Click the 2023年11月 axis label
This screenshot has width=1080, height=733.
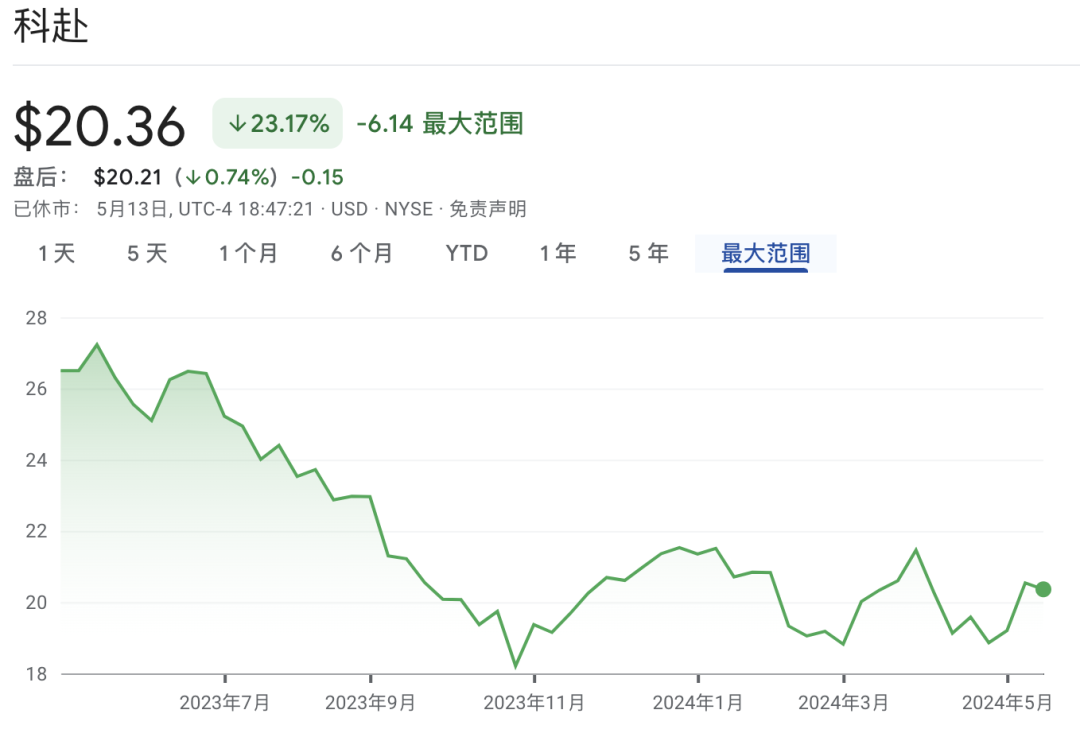[534, 703]
